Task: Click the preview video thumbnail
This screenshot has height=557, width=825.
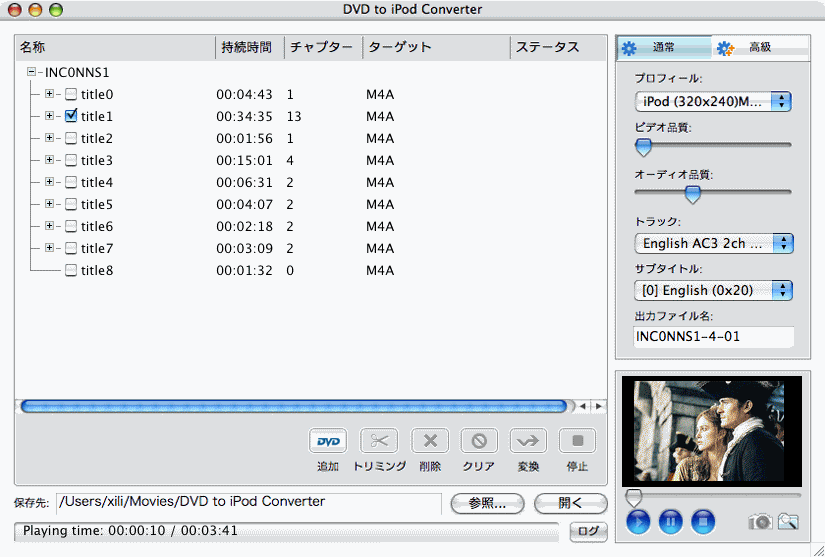Action: click(x=712, y=431)
